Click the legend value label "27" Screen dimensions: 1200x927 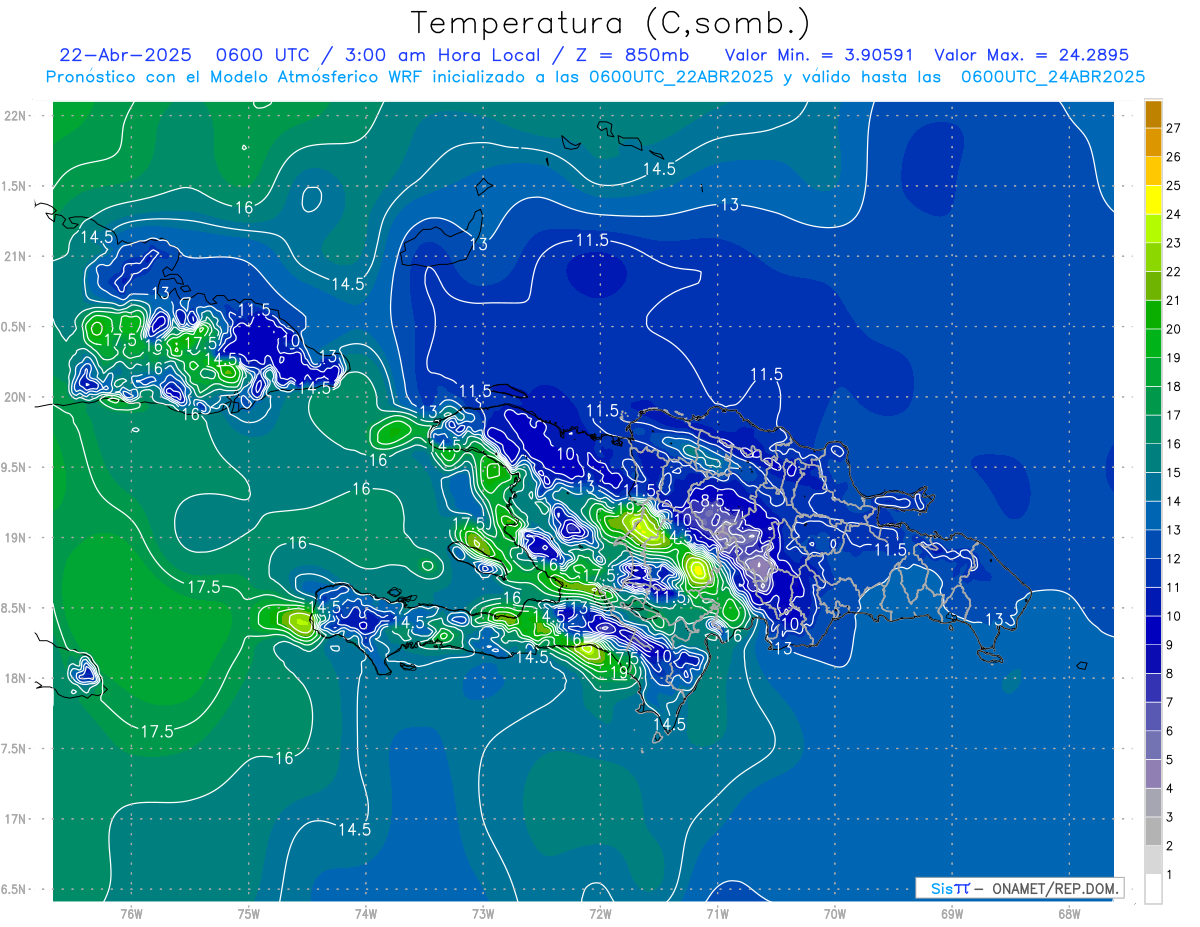1174,128
